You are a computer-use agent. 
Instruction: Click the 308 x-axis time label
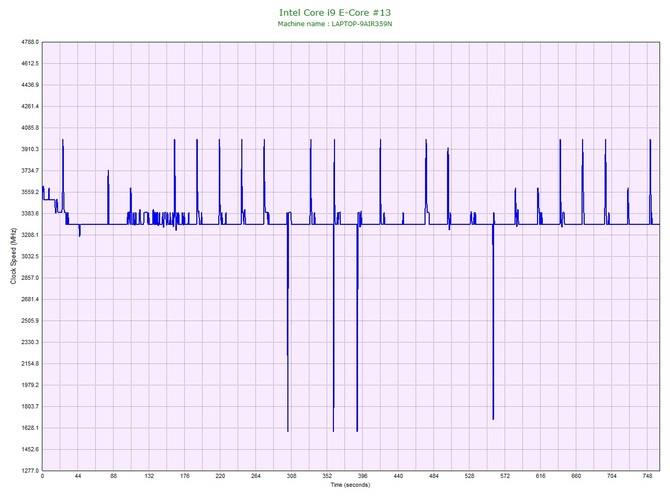[x=291, y=476]
